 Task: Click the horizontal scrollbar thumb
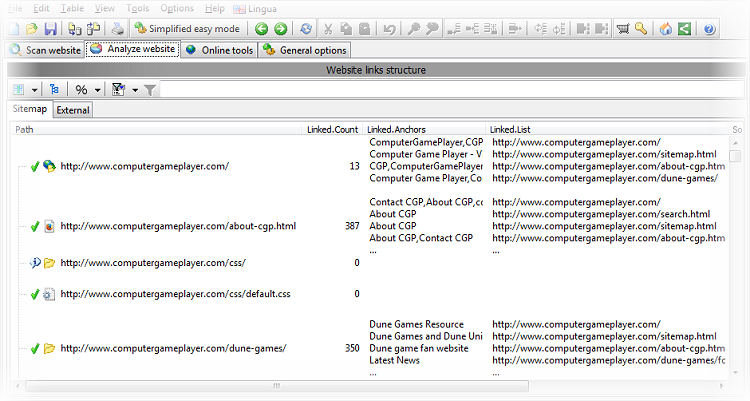point(277,386)
